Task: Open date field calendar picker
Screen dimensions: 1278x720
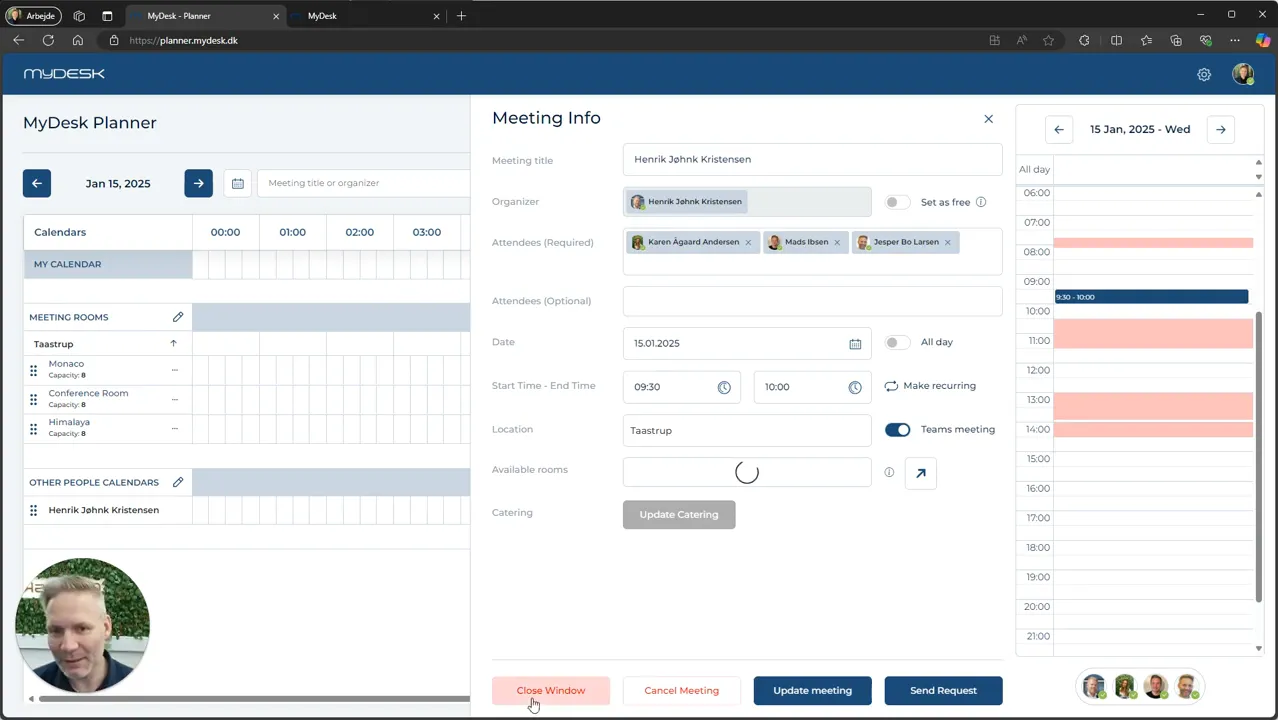Action: pos(855,344)
